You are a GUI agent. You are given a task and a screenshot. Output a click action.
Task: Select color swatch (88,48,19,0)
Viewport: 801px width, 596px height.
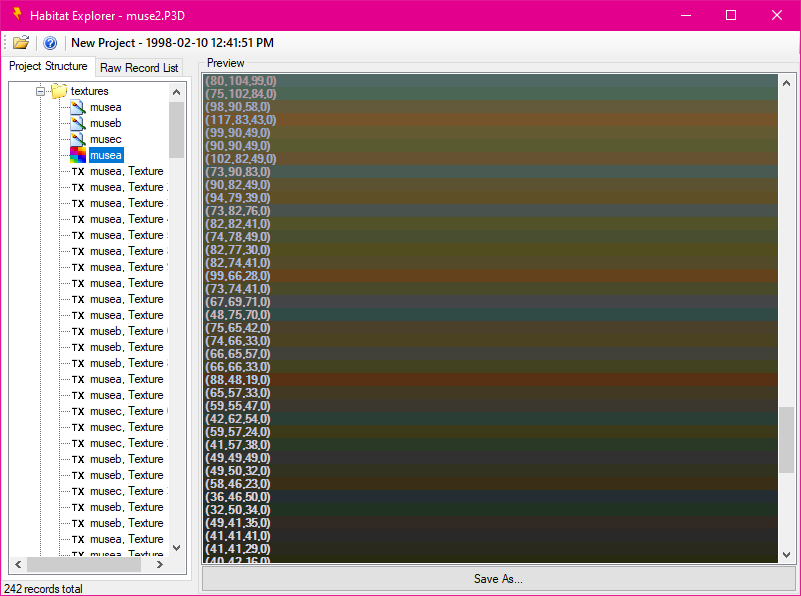click(490, 379)
